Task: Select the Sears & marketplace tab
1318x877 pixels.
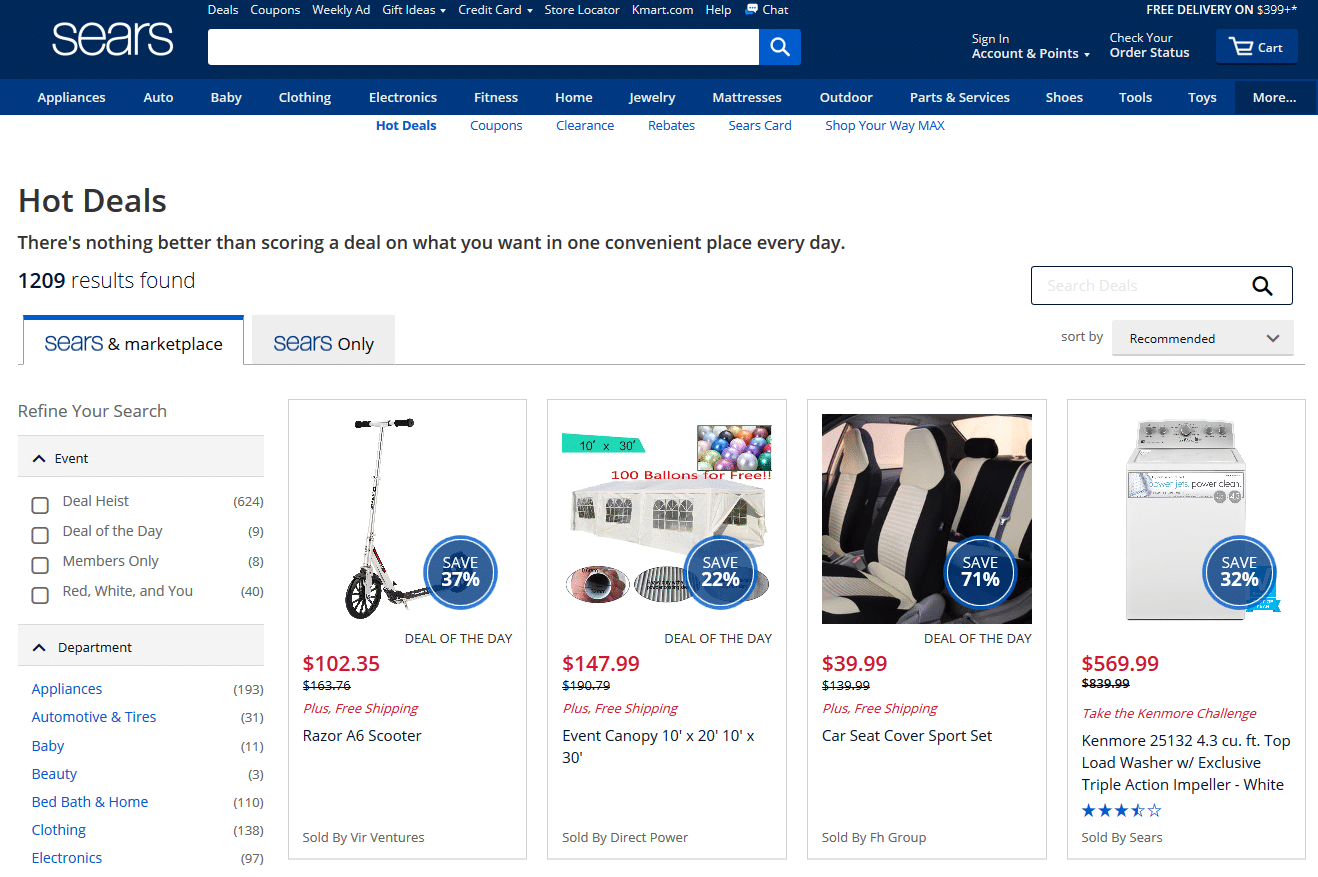Action: click(133, 342)
